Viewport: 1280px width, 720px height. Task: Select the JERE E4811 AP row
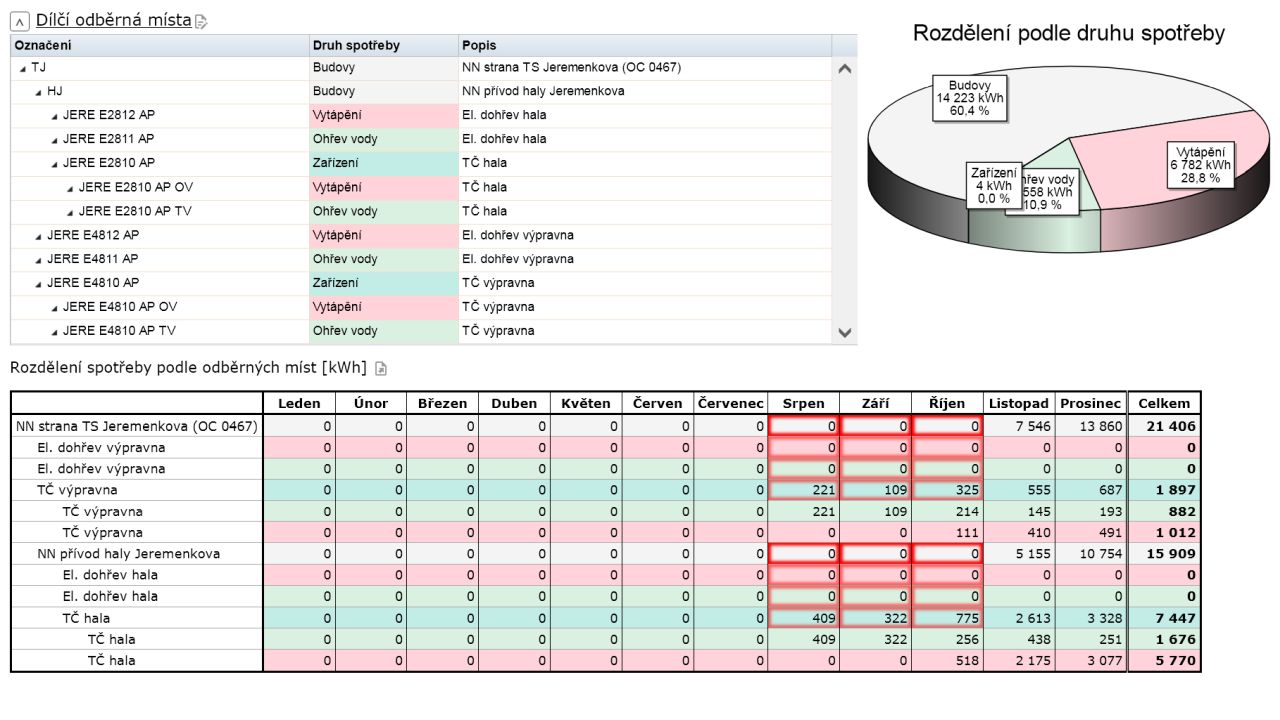point(421,259)
